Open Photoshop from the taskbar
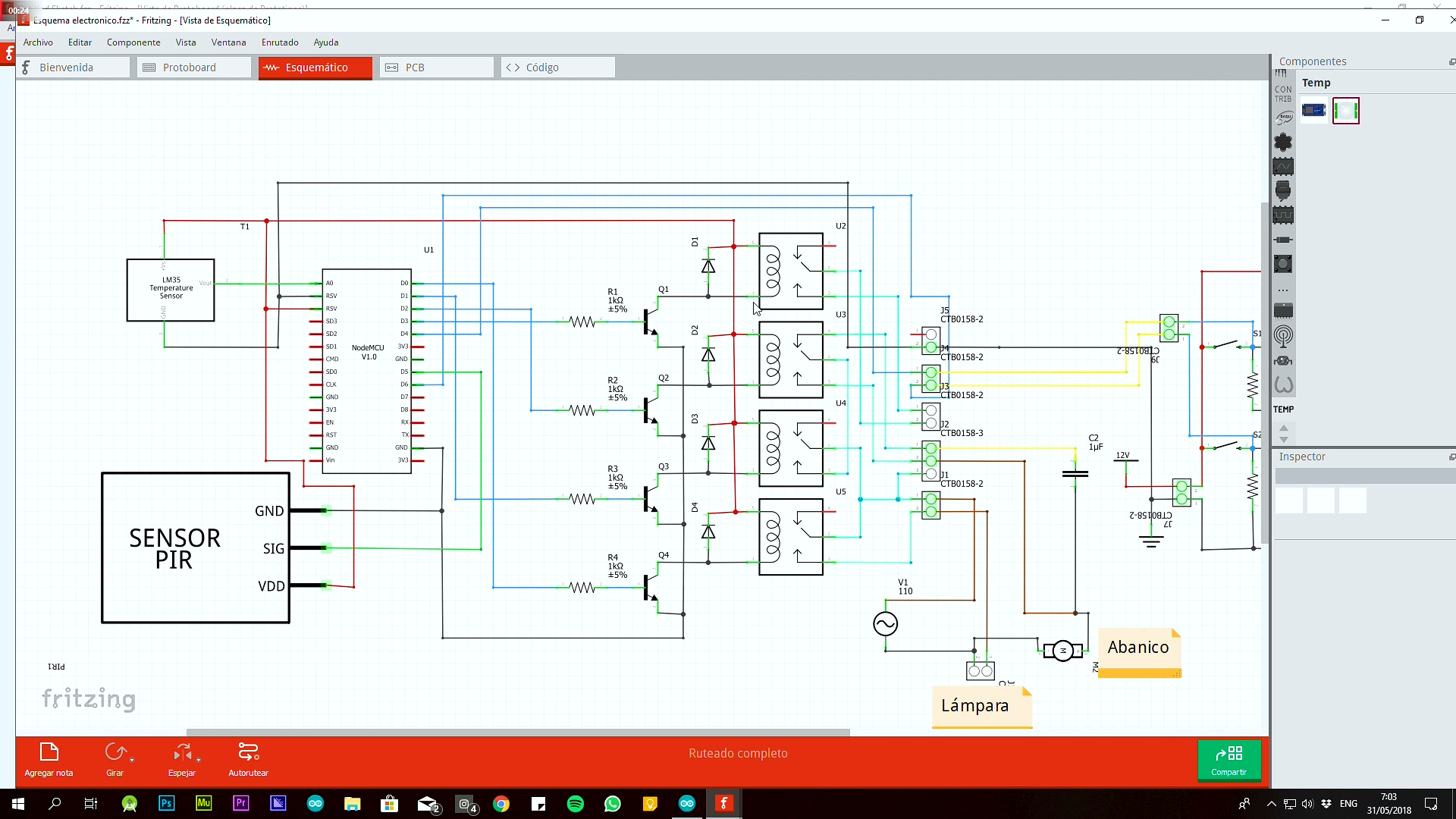The width and height of the screenshot is (1456, 819). (x=166, y=804)
